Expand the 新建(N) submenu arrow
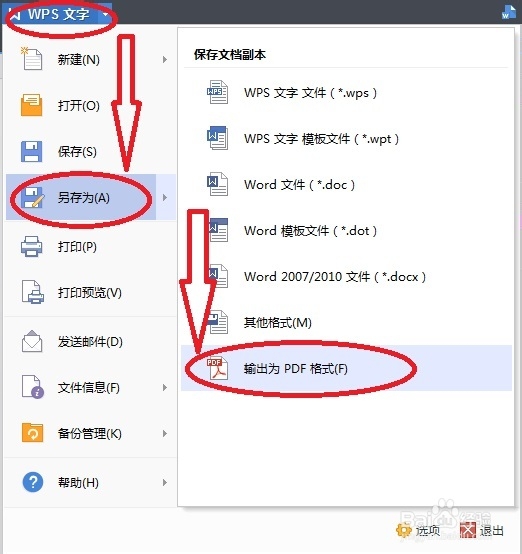 165,59
